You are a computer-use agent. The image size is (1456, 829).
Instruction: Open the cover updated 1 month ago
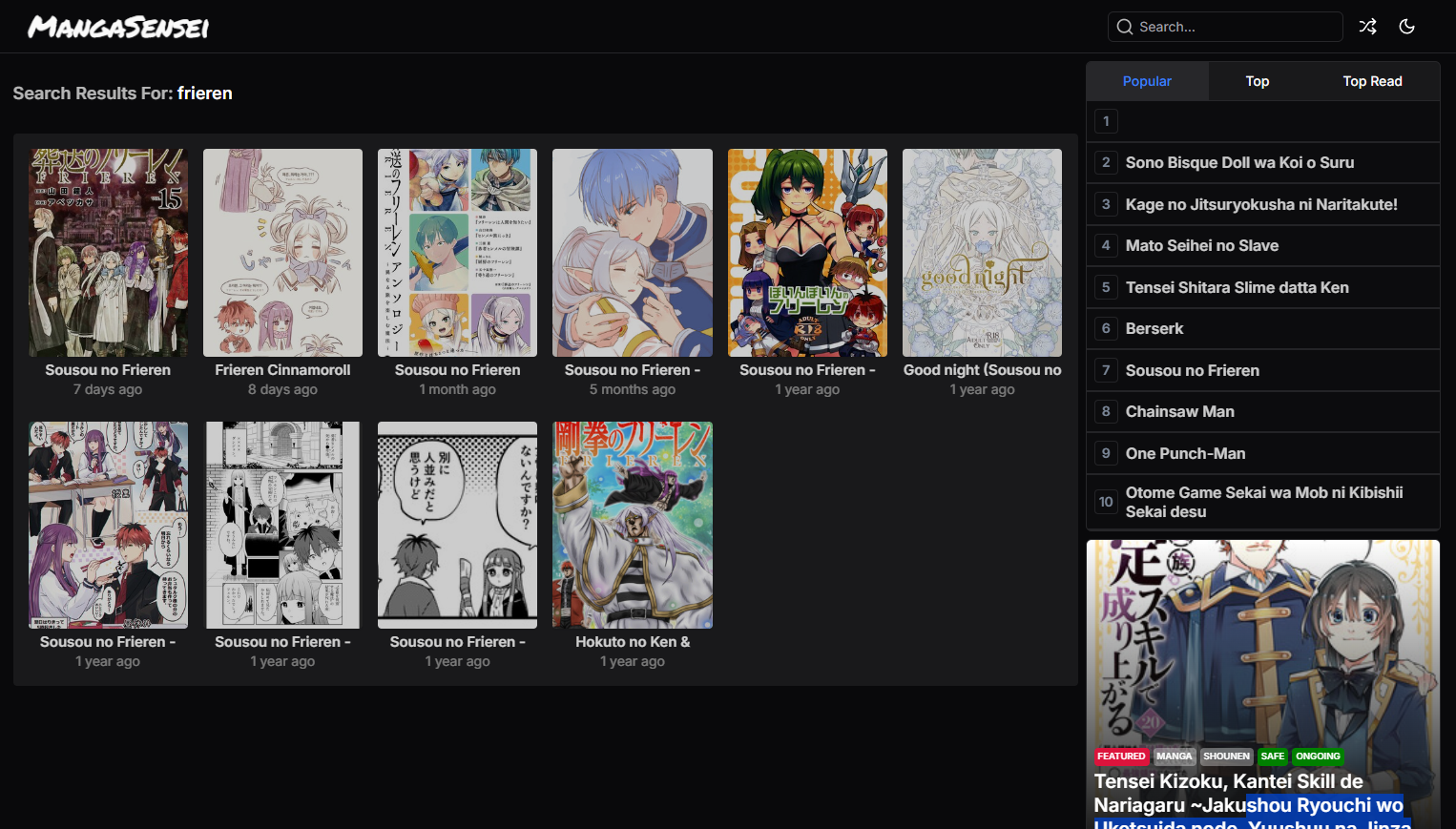pos(457,253)
